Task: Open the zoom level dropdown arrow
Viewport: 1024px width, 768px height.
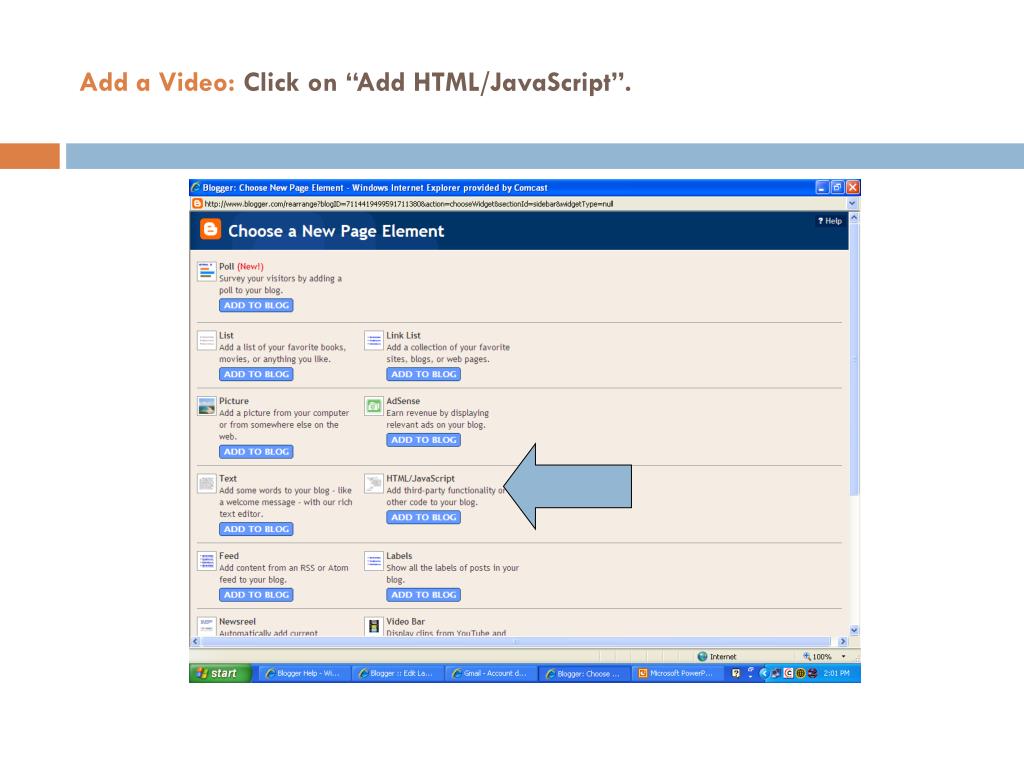Action: [843, 656]
